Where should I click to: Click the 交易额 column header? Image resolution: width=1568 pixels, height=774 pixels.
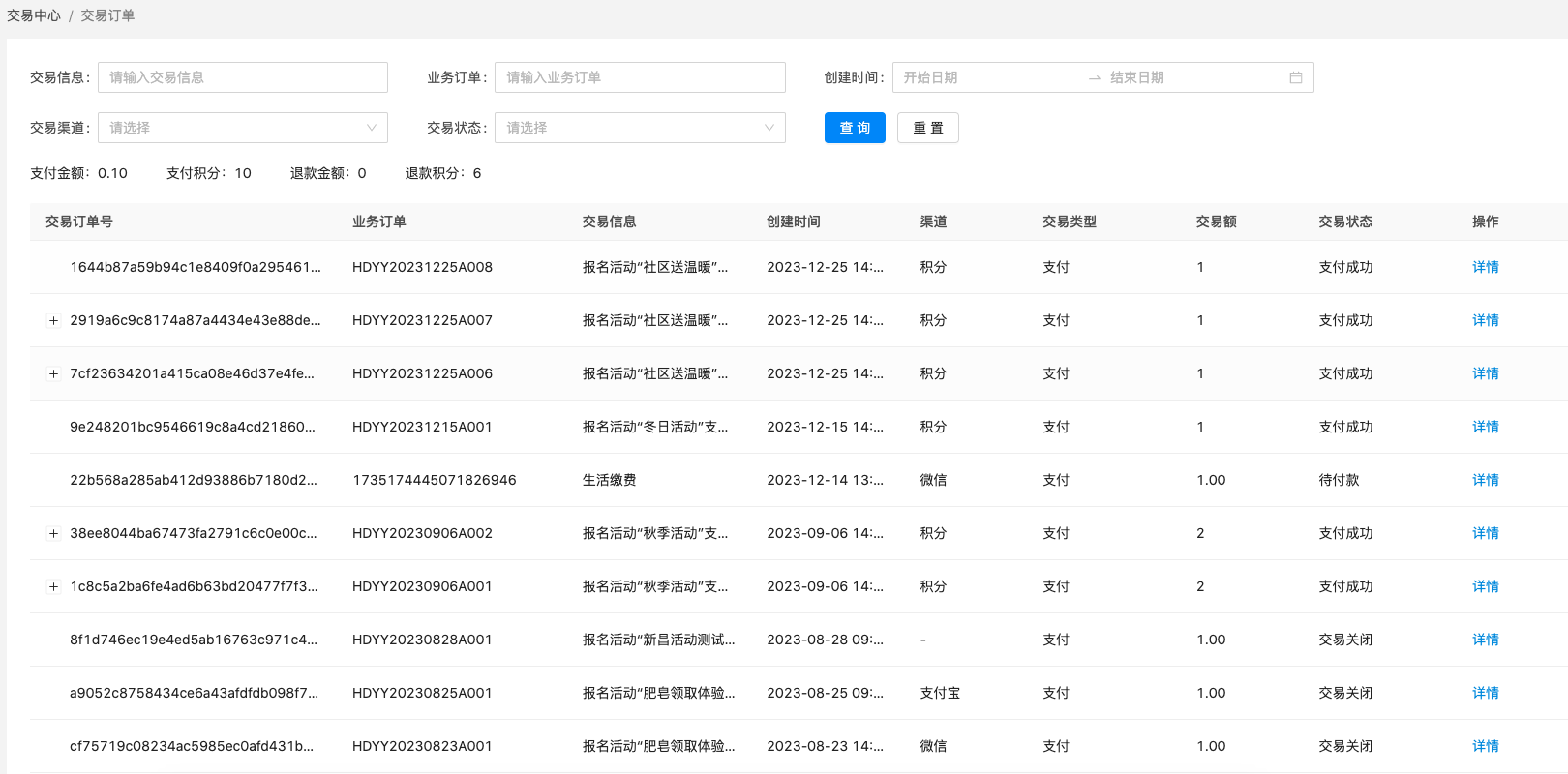tap(1216, 222)
